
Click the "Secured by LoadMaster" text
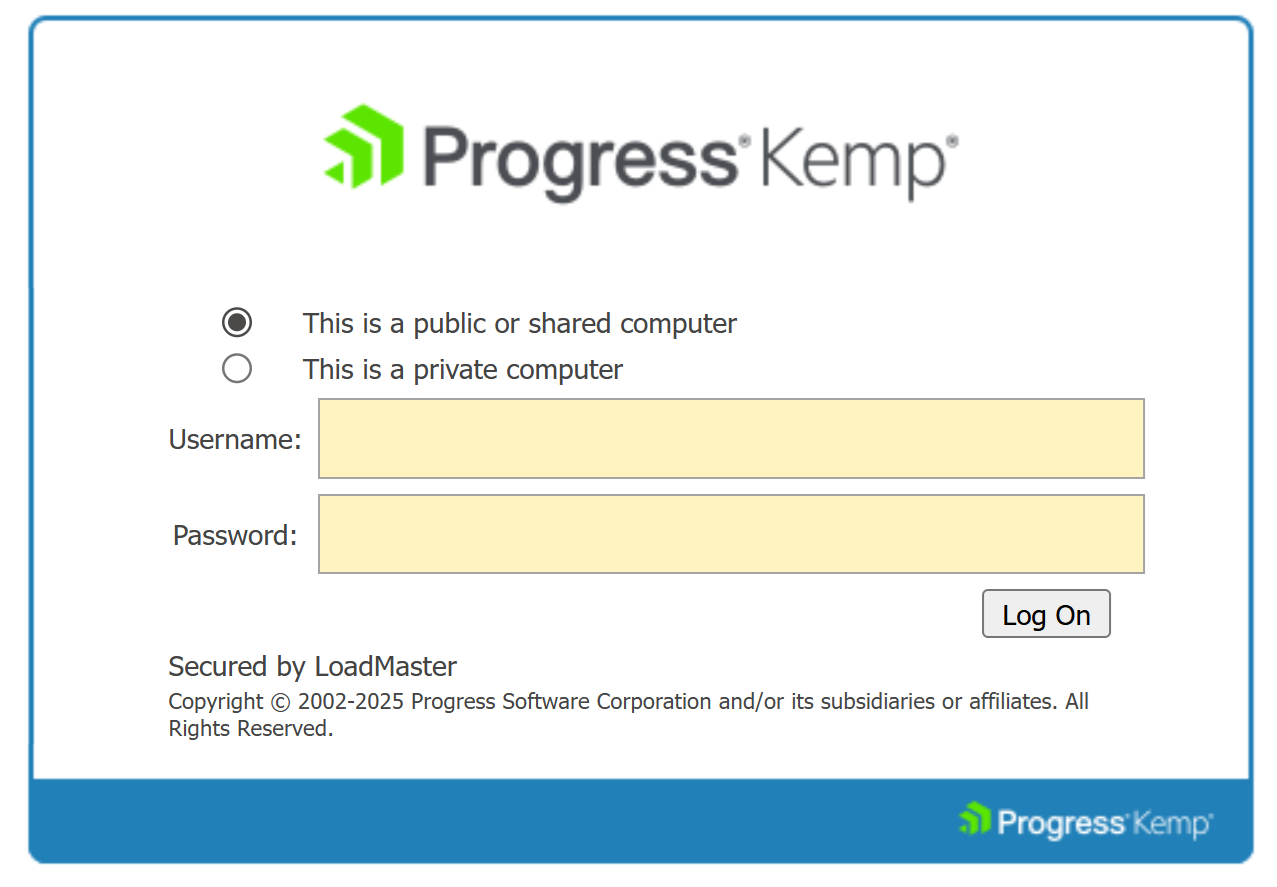tap(312, 667)
